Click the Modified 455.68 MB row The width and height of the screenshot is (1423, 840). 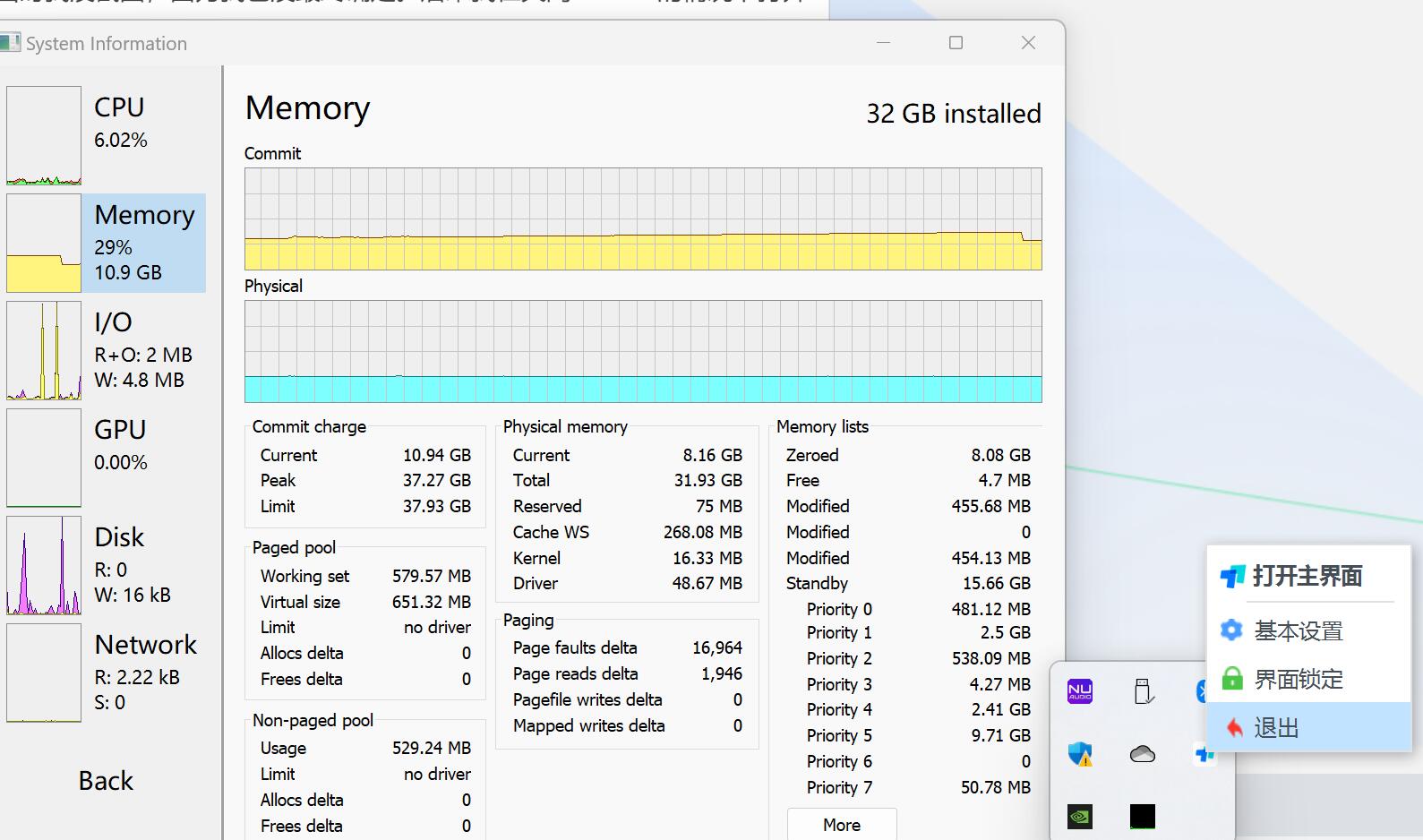point(908,507)
